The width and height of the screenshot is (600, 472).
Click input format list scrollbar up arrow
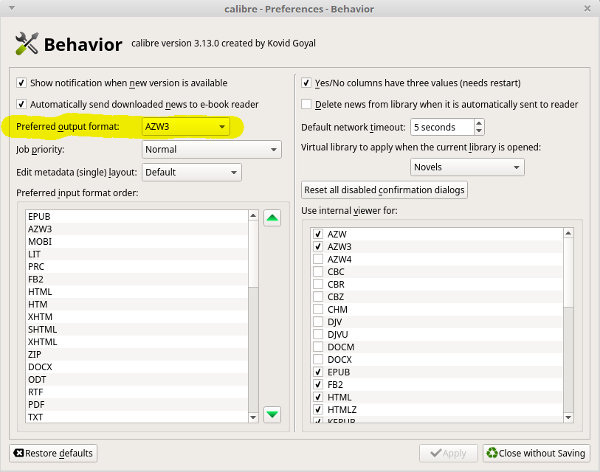pos(253,216)
